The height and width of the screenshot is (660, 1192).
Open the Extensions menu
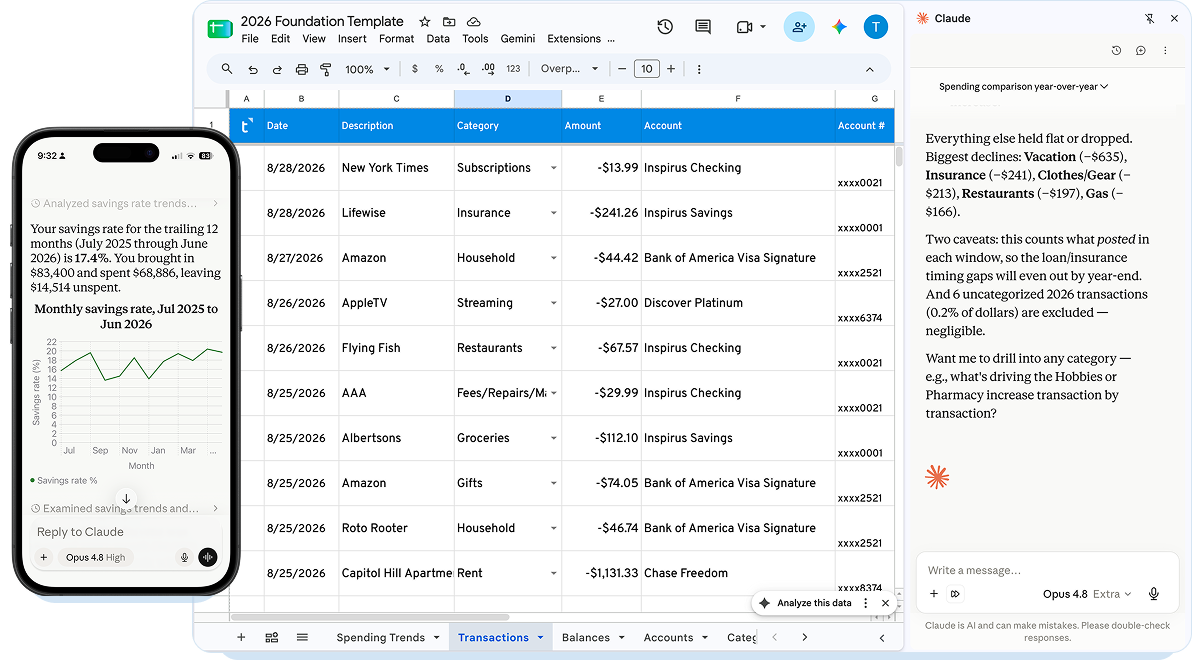(574, 39)
